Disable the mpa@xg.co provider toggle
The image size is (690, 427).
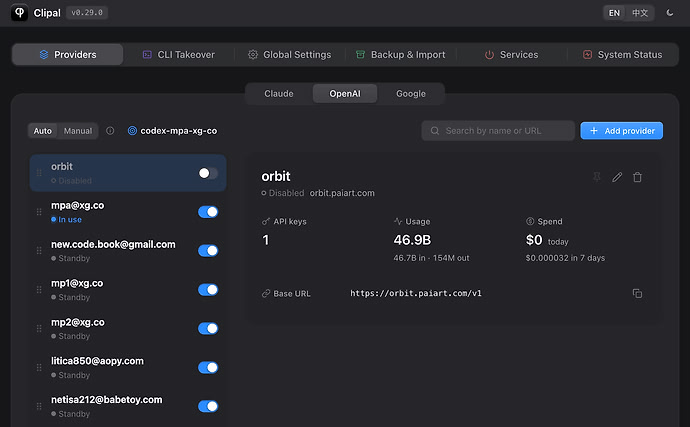208,212
